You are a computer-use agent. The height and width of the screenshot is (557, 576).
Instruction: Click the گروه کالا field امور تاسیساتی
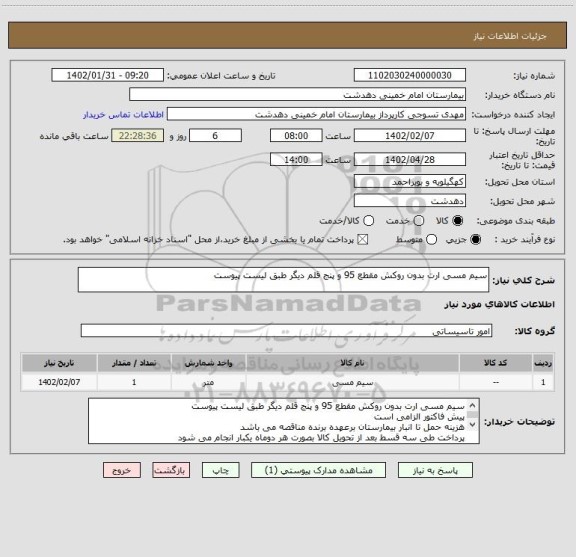pyautogui.click(x=287, y=331)
